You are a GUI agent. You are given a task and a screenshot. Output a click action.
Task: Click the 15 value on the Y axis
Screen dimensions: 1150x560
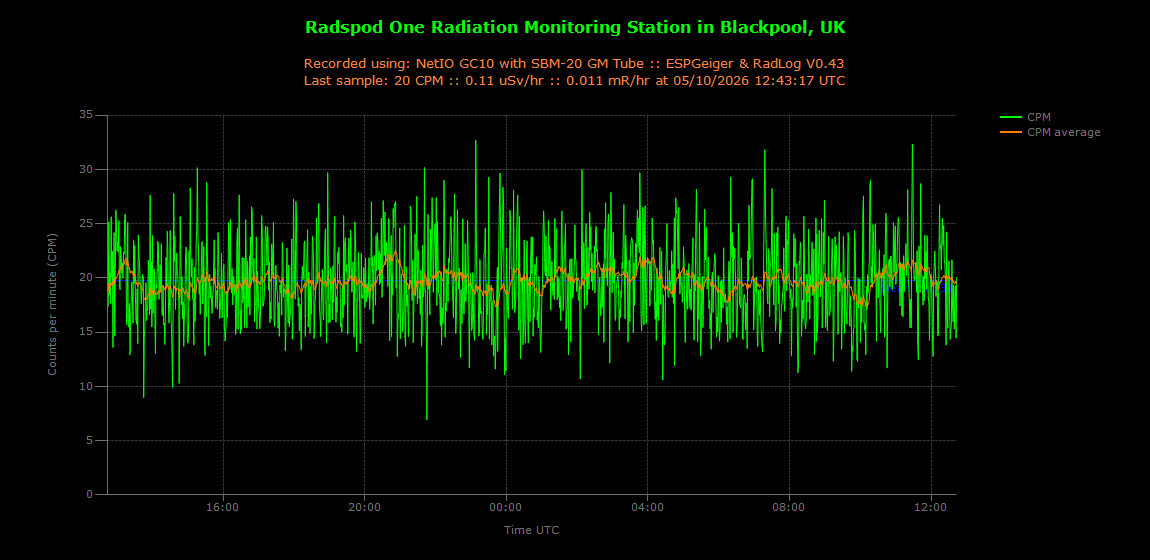[x=87, y=332]
